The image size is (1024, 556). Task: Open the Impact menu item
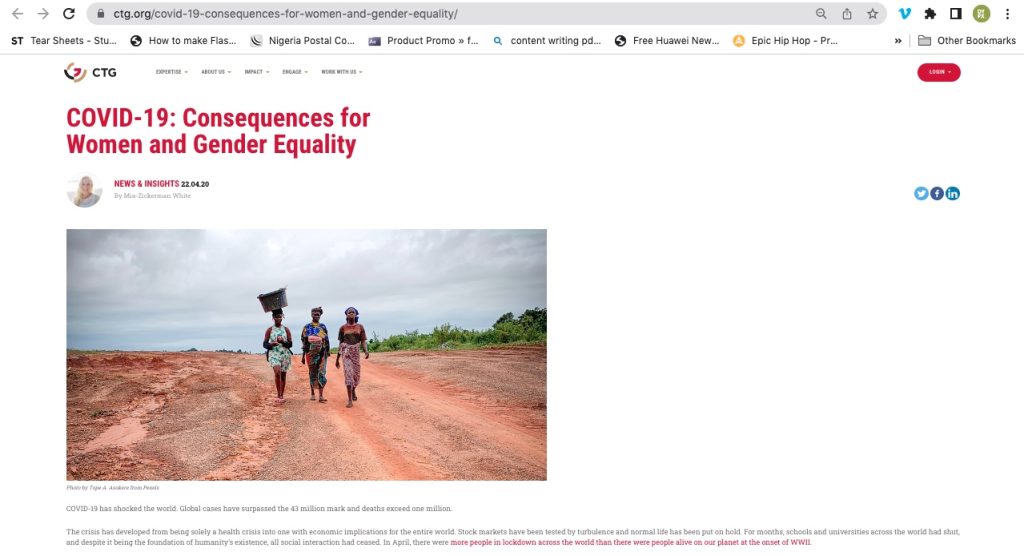257,72
